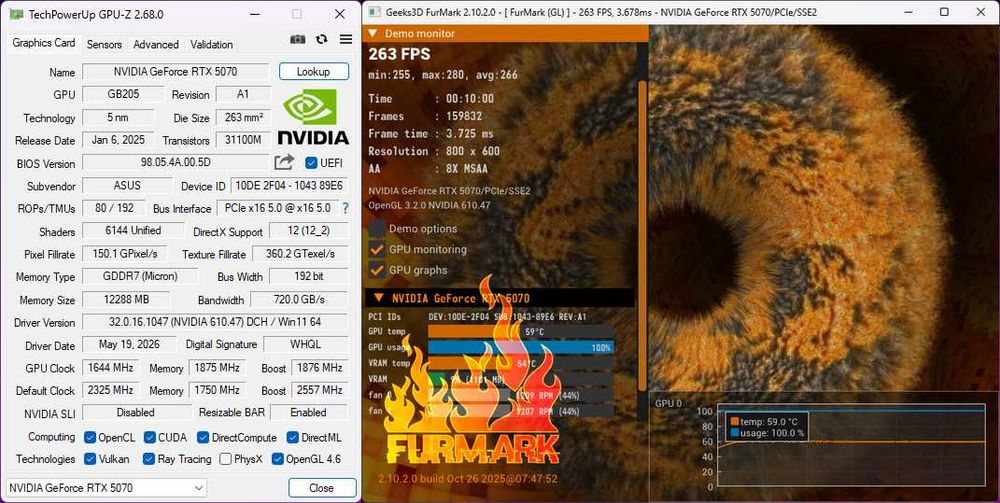Click the Device ID field
1000x503 pixels.
click(289, 186)
